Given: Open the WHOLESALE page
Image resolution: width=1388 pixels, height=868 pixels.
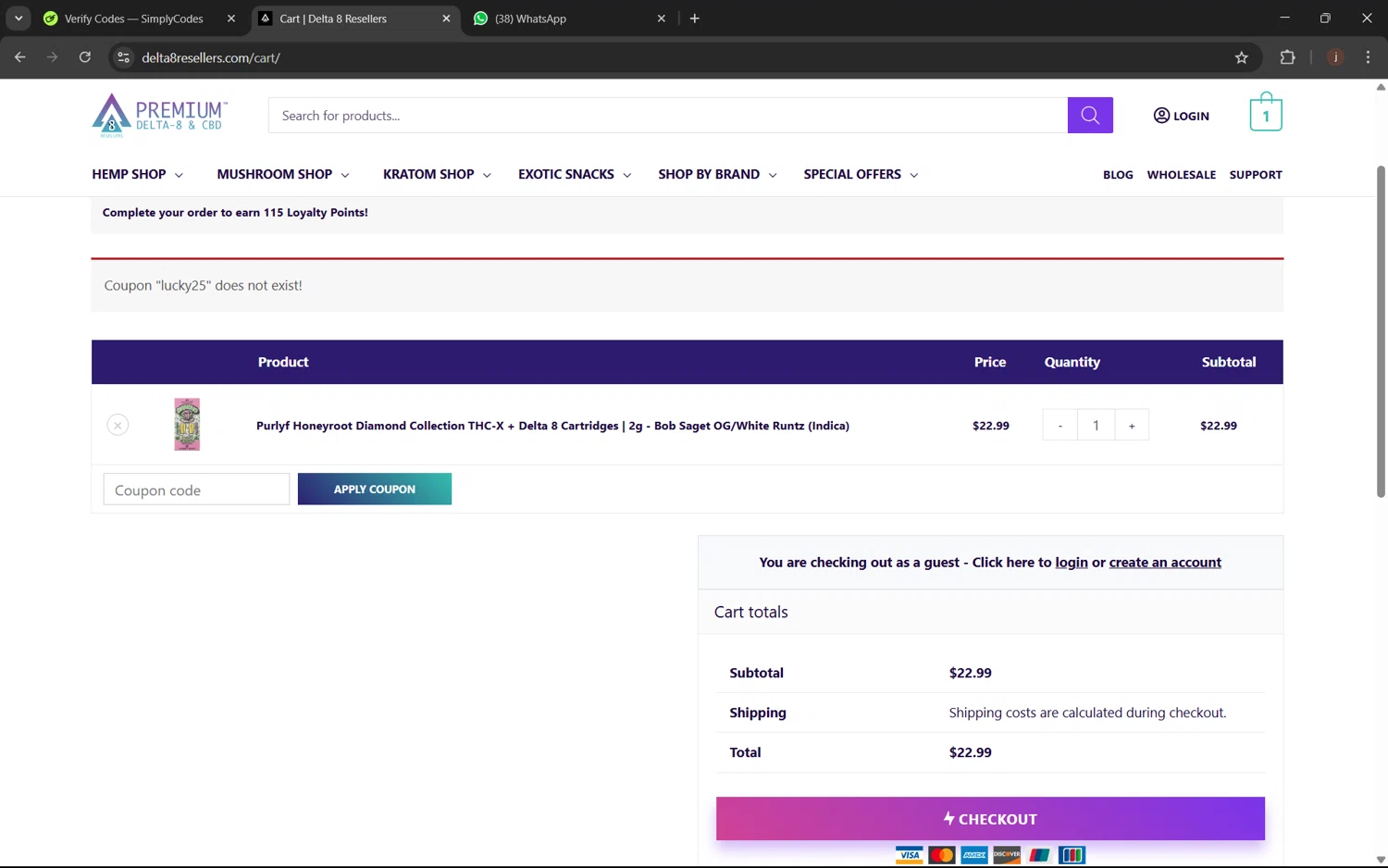Looking at the screenshot, I should coord(1181,175).
